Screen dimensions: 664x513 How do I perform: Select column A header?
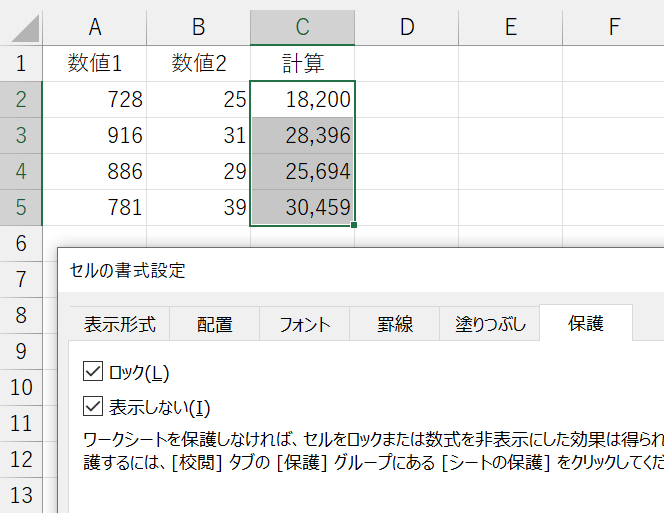click(x=95, y=27)
